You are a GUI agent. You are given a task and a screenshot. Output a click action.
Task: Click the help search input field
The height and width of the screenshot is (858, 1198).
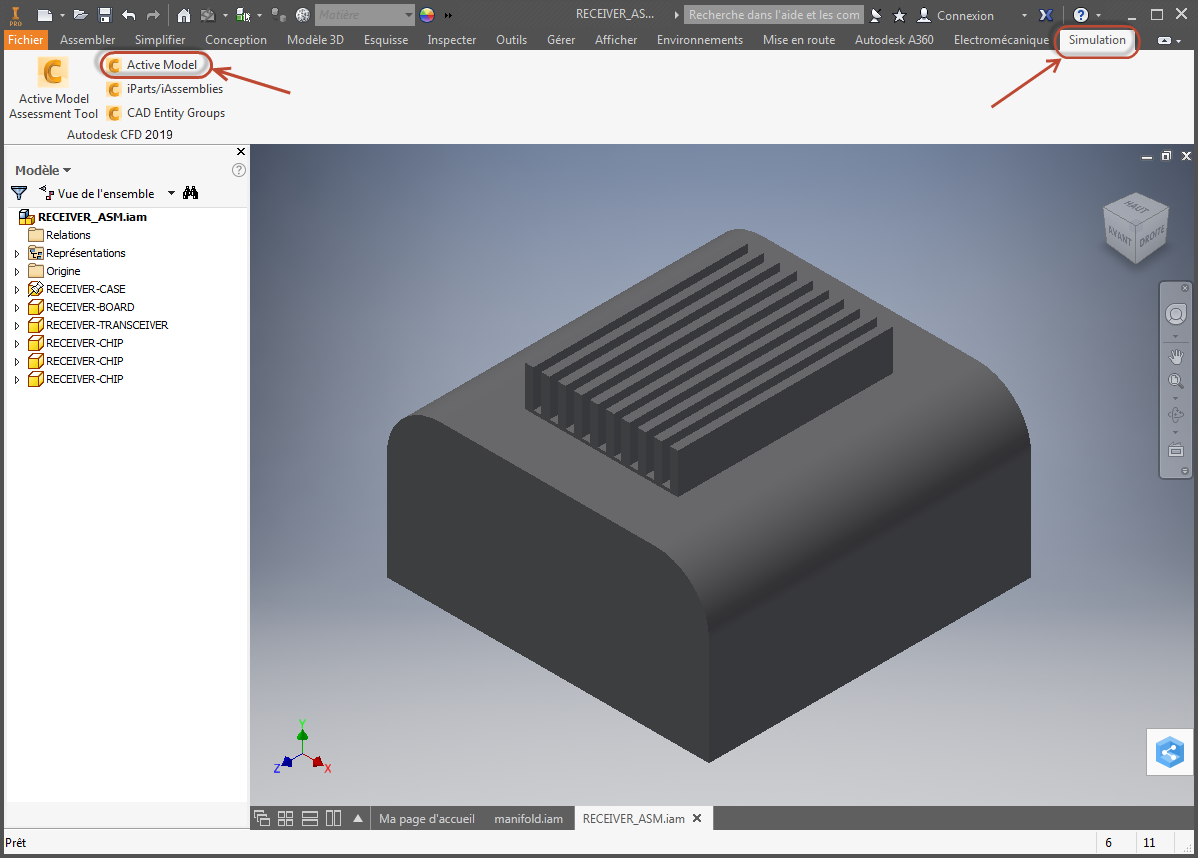[773, 15]
